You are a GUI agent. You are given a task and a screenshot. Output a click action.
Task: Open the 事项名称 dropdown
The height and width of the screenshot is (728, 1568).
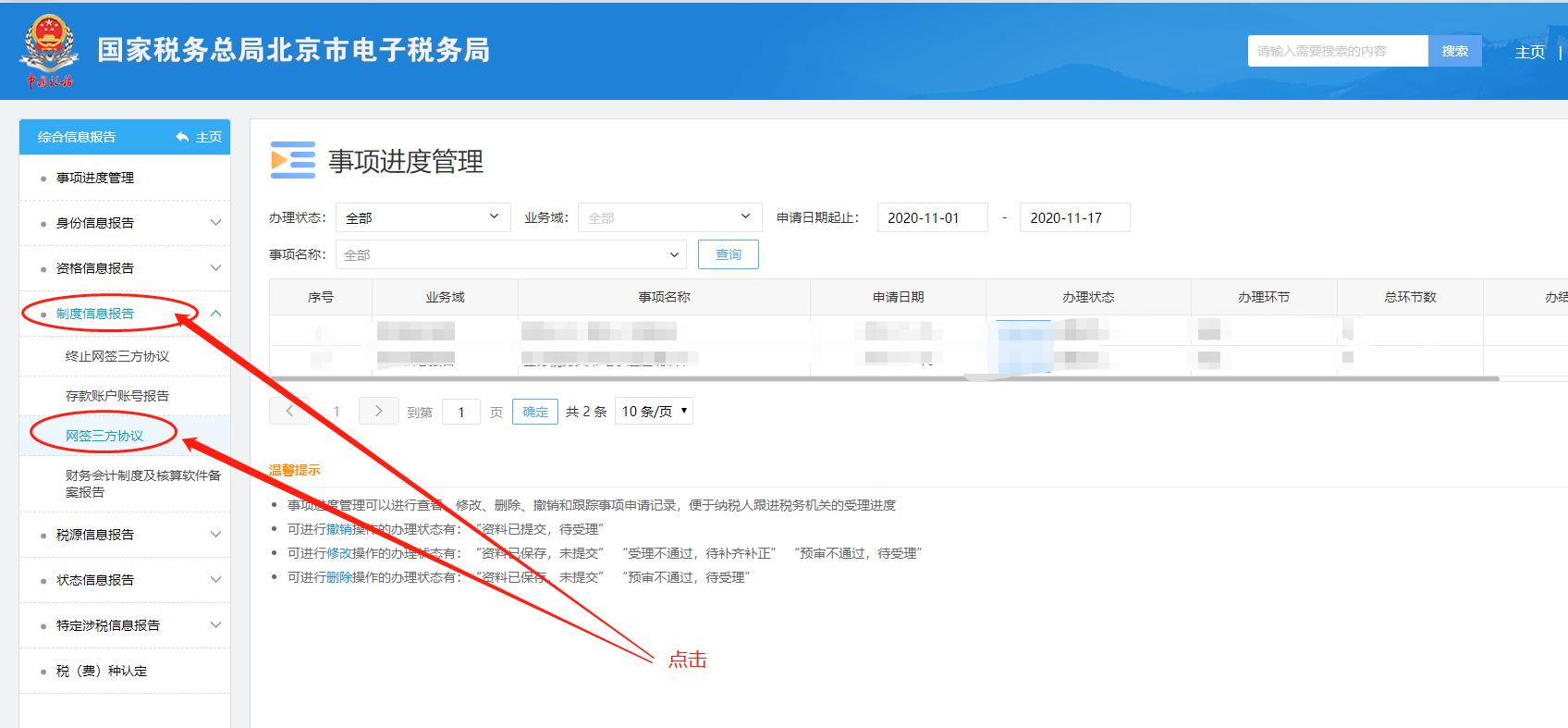[511, 254]
